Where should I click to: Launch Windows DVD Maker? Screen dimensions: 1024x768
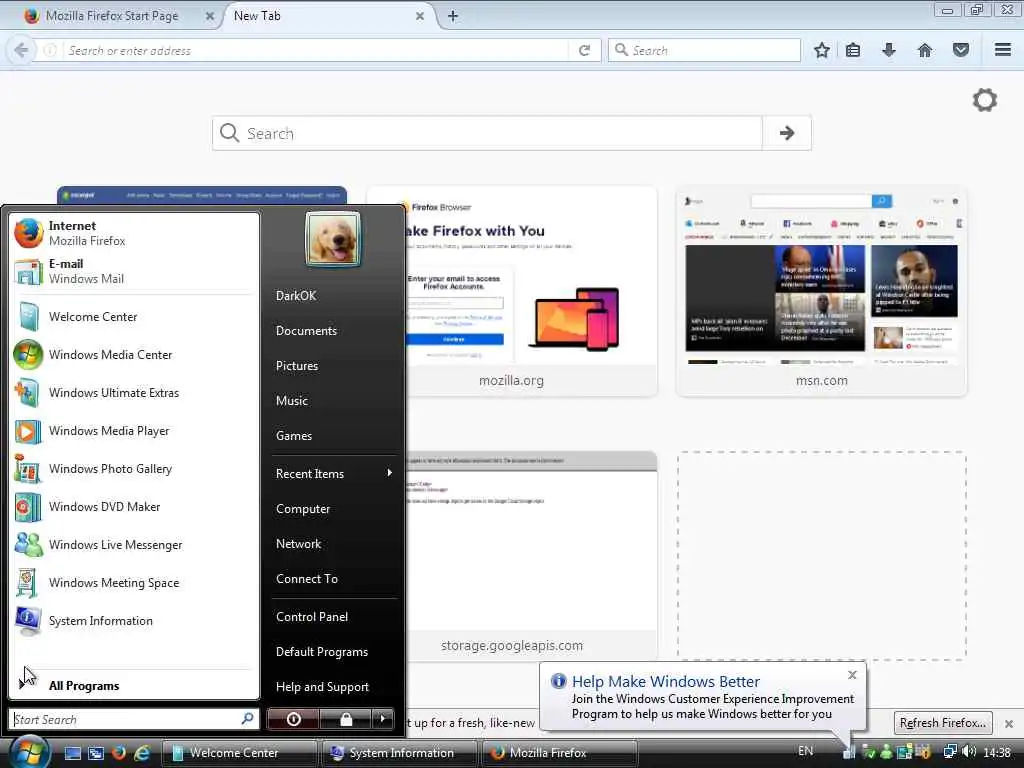pyautogui.click(x=134, y=507)
